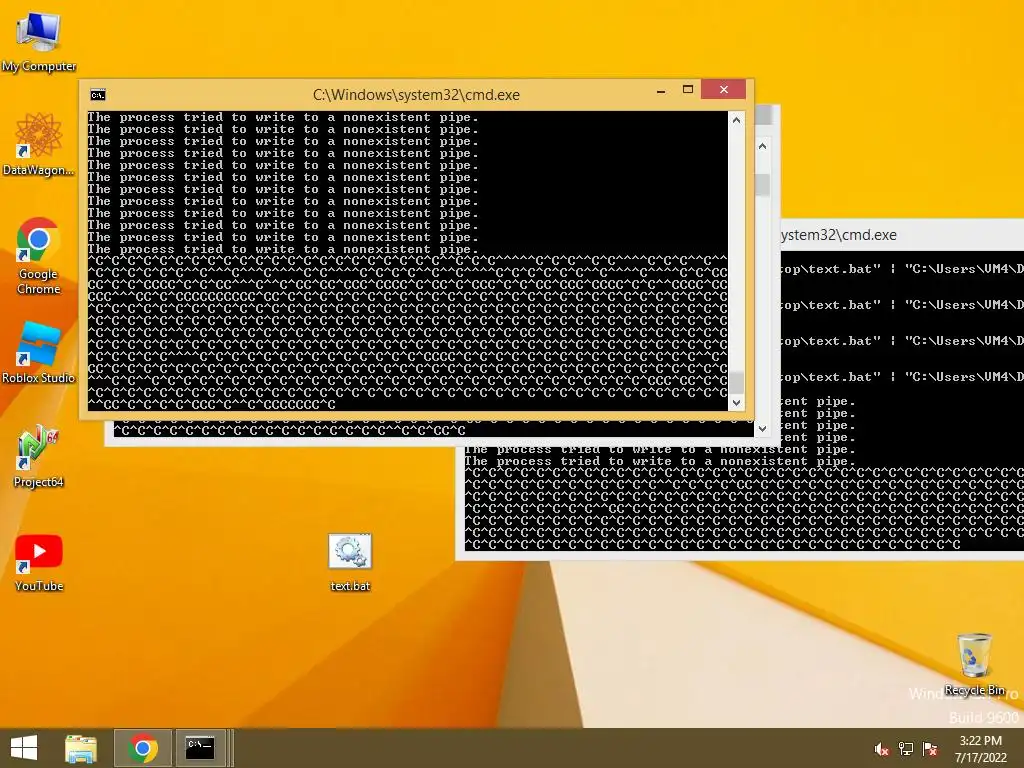Click scroll down arrow of second cmd window
1024x768 pixels.
[x=762, y=429]
